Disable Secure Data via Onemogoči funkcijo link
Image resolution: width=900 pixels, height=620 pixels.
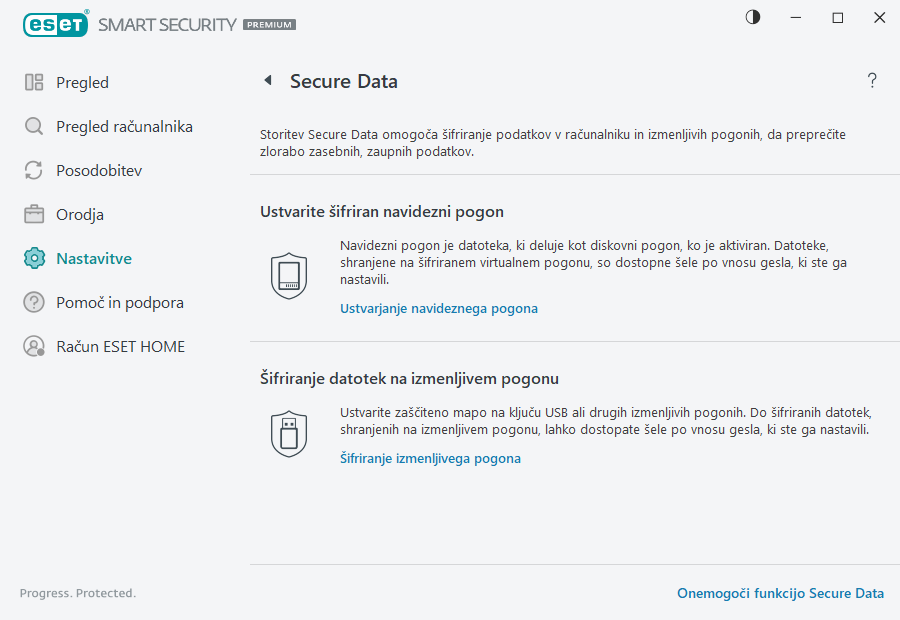pyautogui.click(x=778, y=593)
